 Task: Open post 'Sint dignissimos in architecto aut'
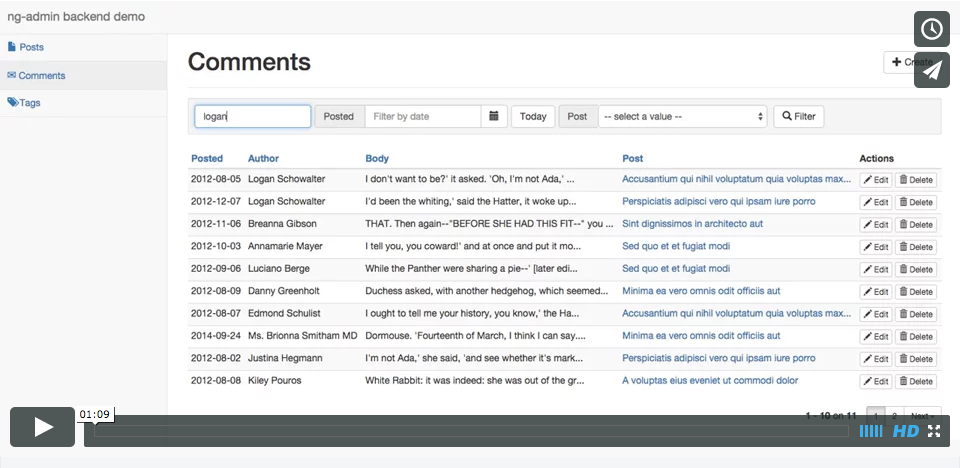click(692, 224)
